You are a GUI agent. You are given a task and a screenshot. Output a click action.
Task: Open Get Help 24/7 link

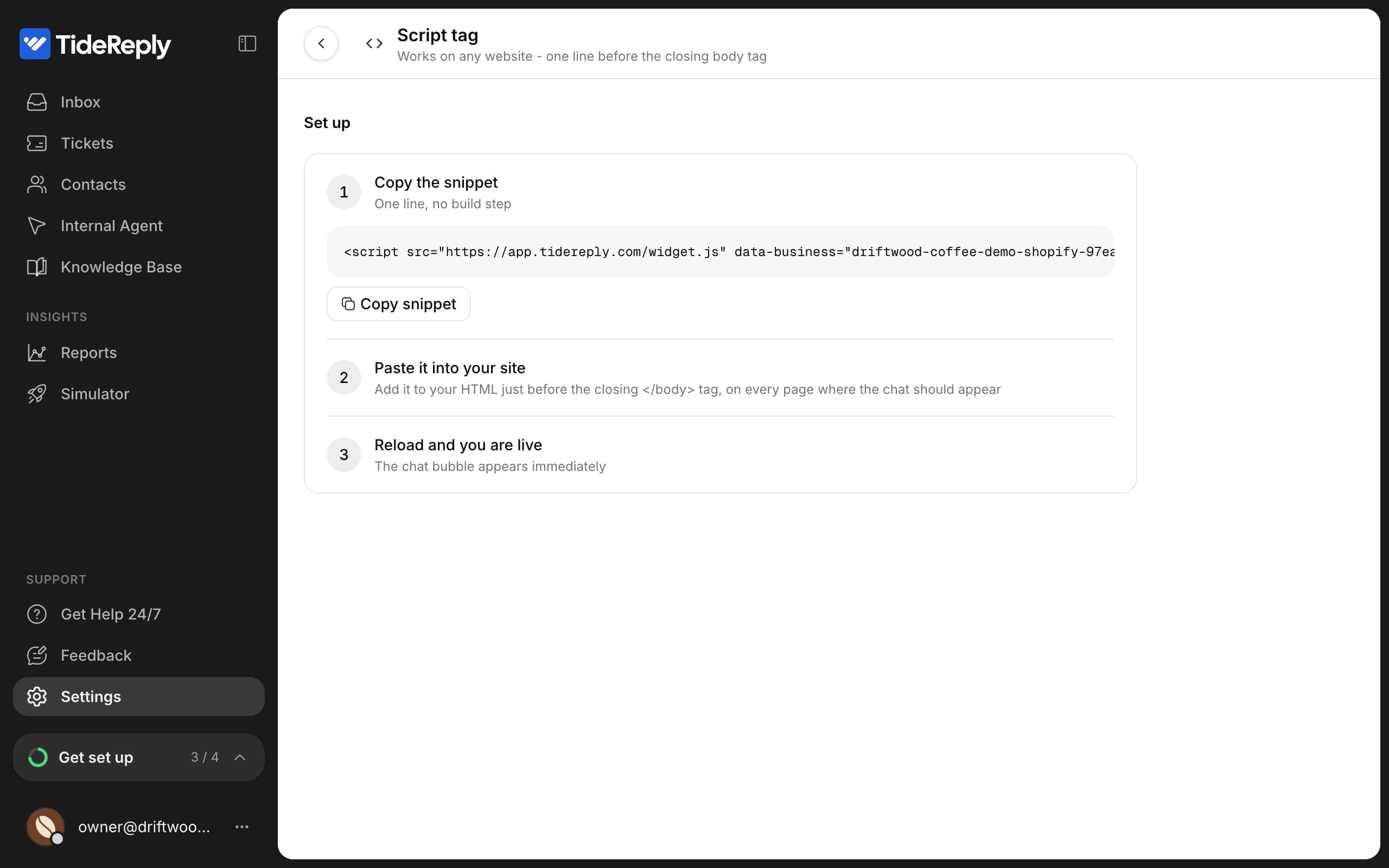(138, 614)
